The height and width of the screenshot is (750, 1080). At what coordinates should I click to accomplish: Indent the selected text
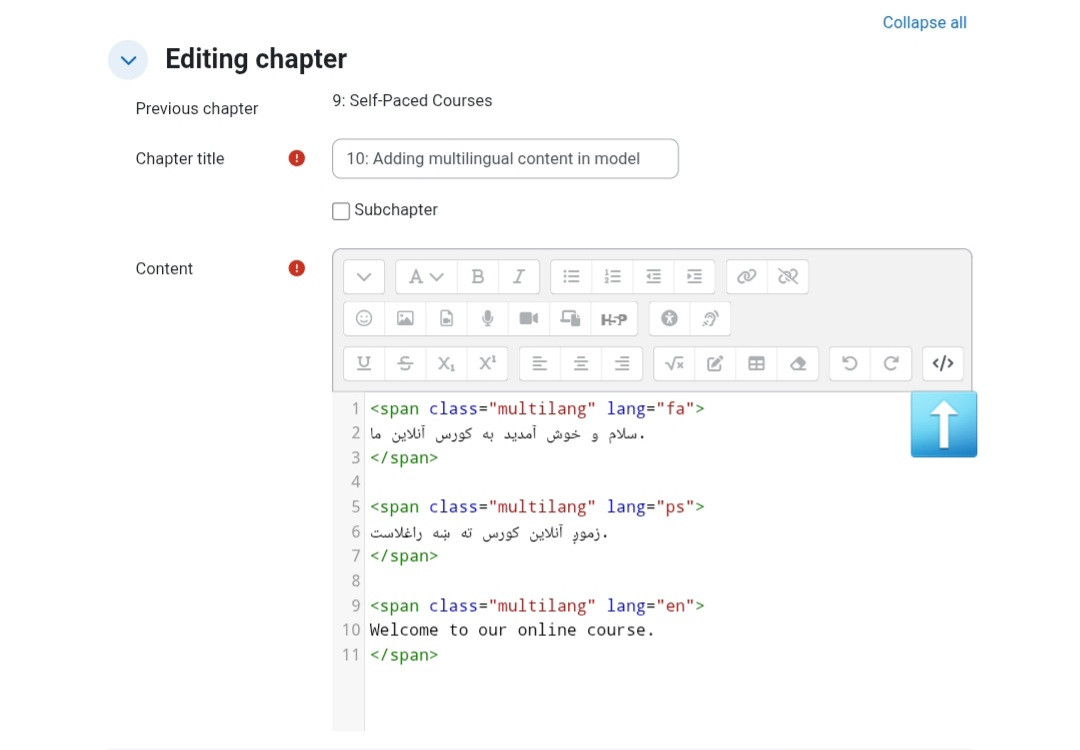(694, 277)
